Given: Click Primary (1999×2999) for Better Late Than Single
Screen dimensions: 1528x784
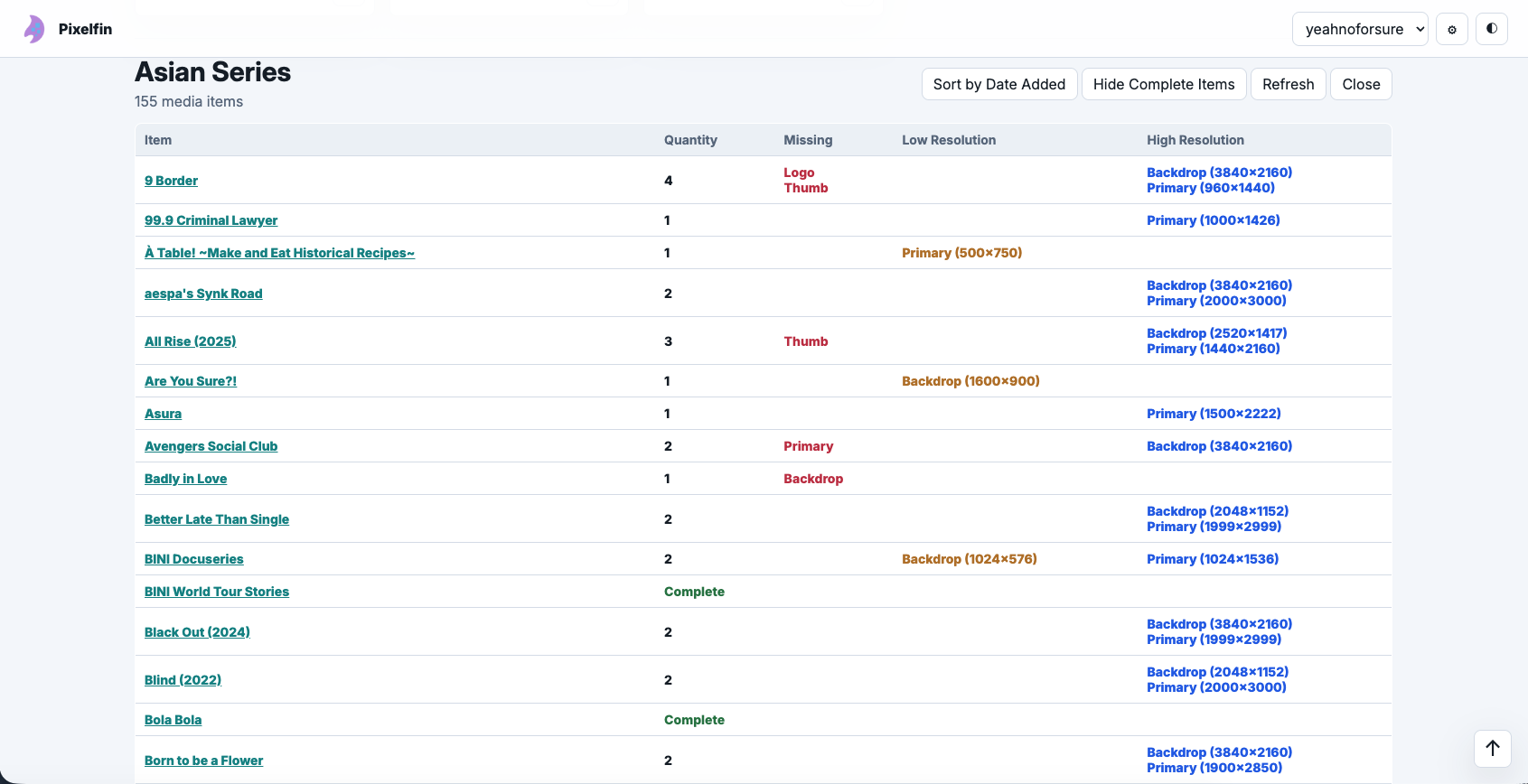Looking at the screenshot, I should 1214,527.
